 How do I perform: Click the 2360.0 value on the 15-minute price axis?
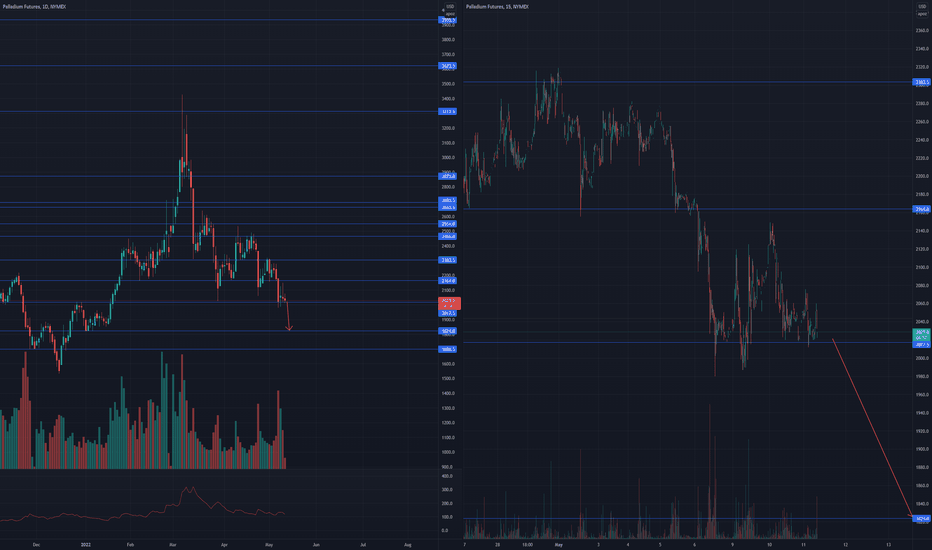pyautogui.click(x=922, y=30)
